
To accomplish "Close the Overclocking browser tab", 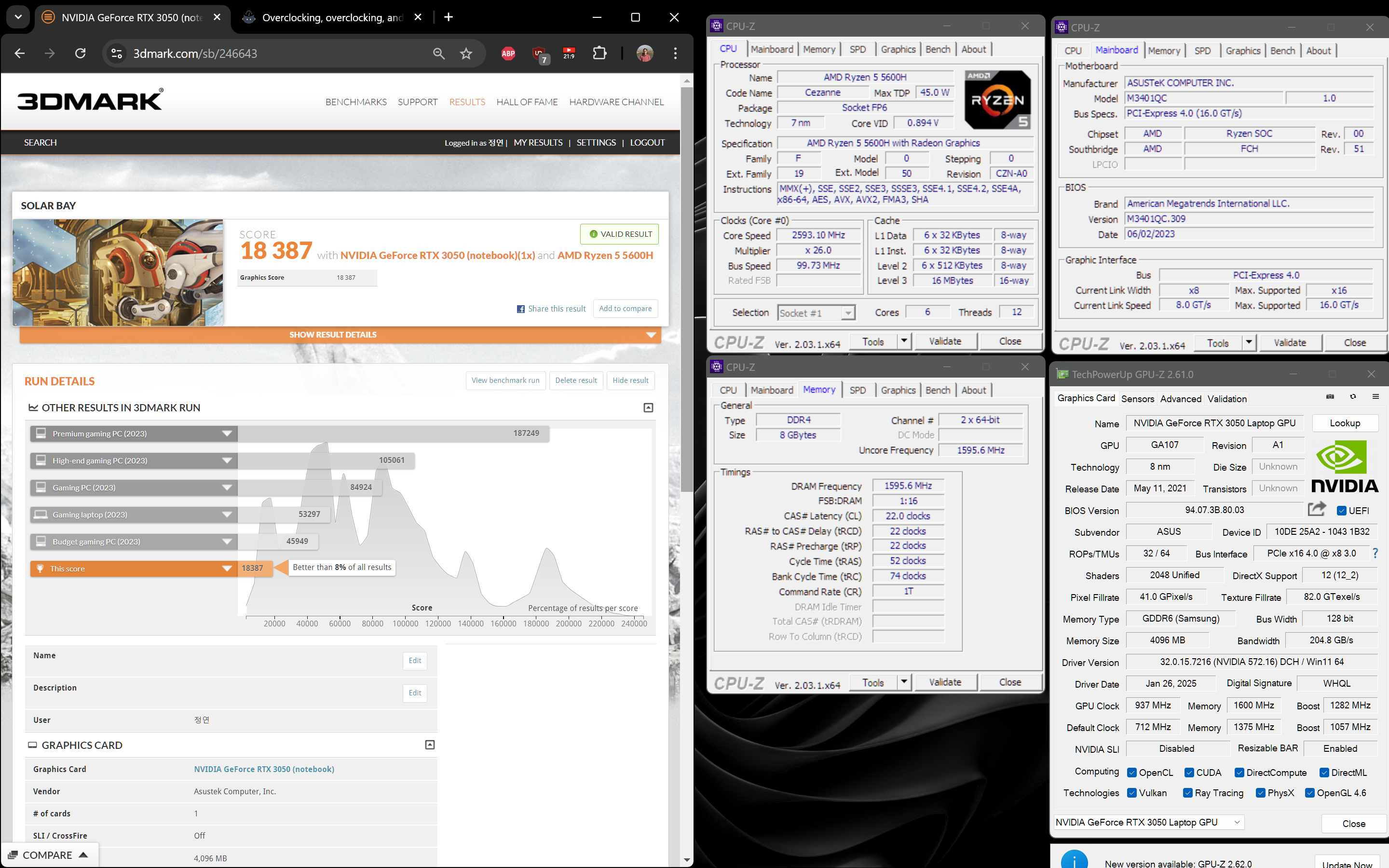I will [418, 17].
